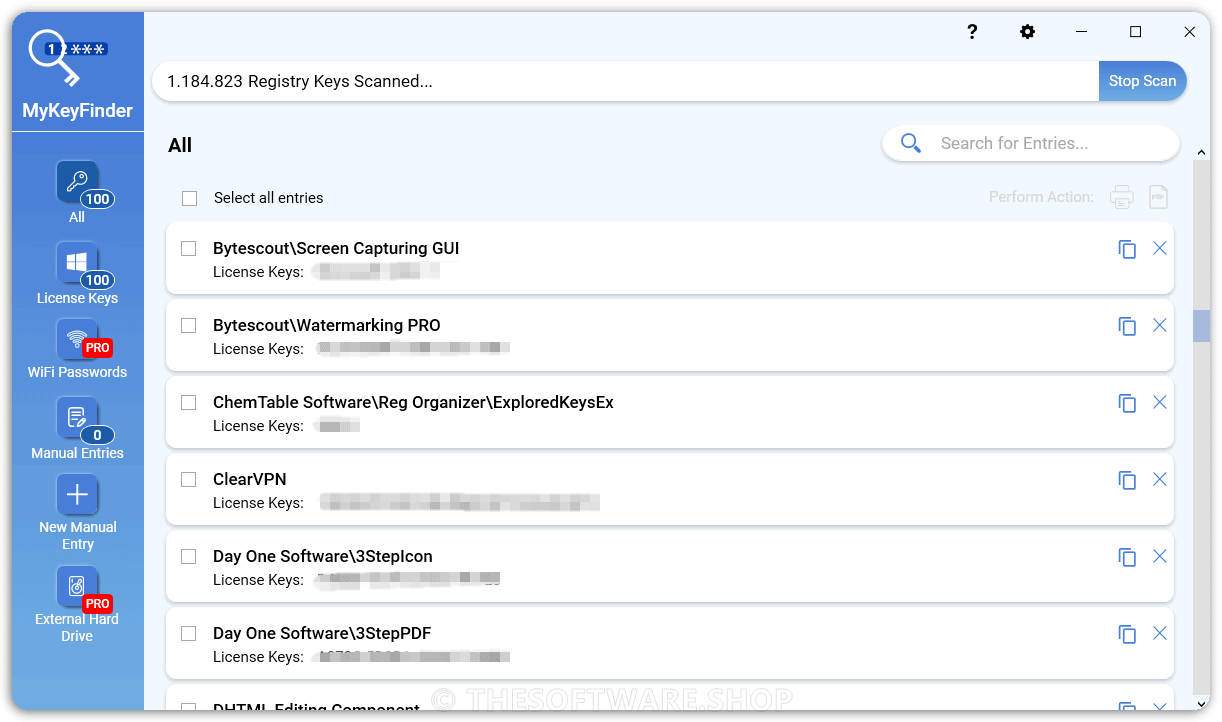Tick Day One 3StepIcon checkbox
Image resolution: width=1222 pixels, height=722 pixels.
188,556
